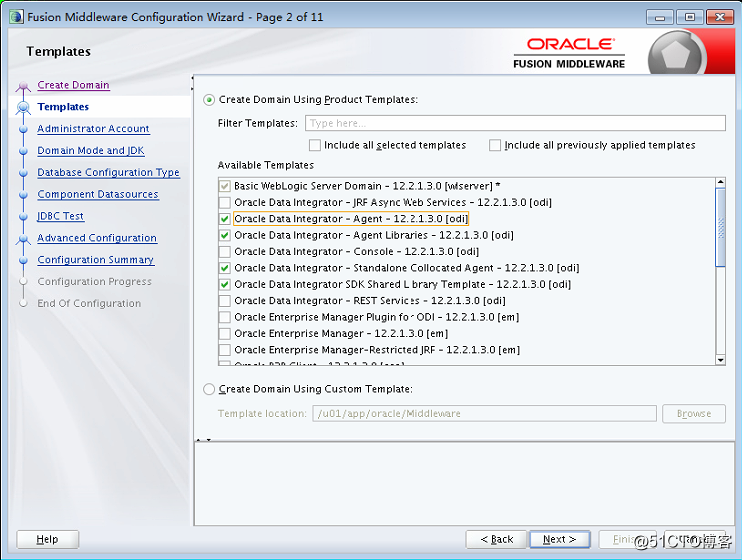Viewport: 742px width, 560px height.
Task: Click the Templates step node icon
Action: [x=23, y=107]
